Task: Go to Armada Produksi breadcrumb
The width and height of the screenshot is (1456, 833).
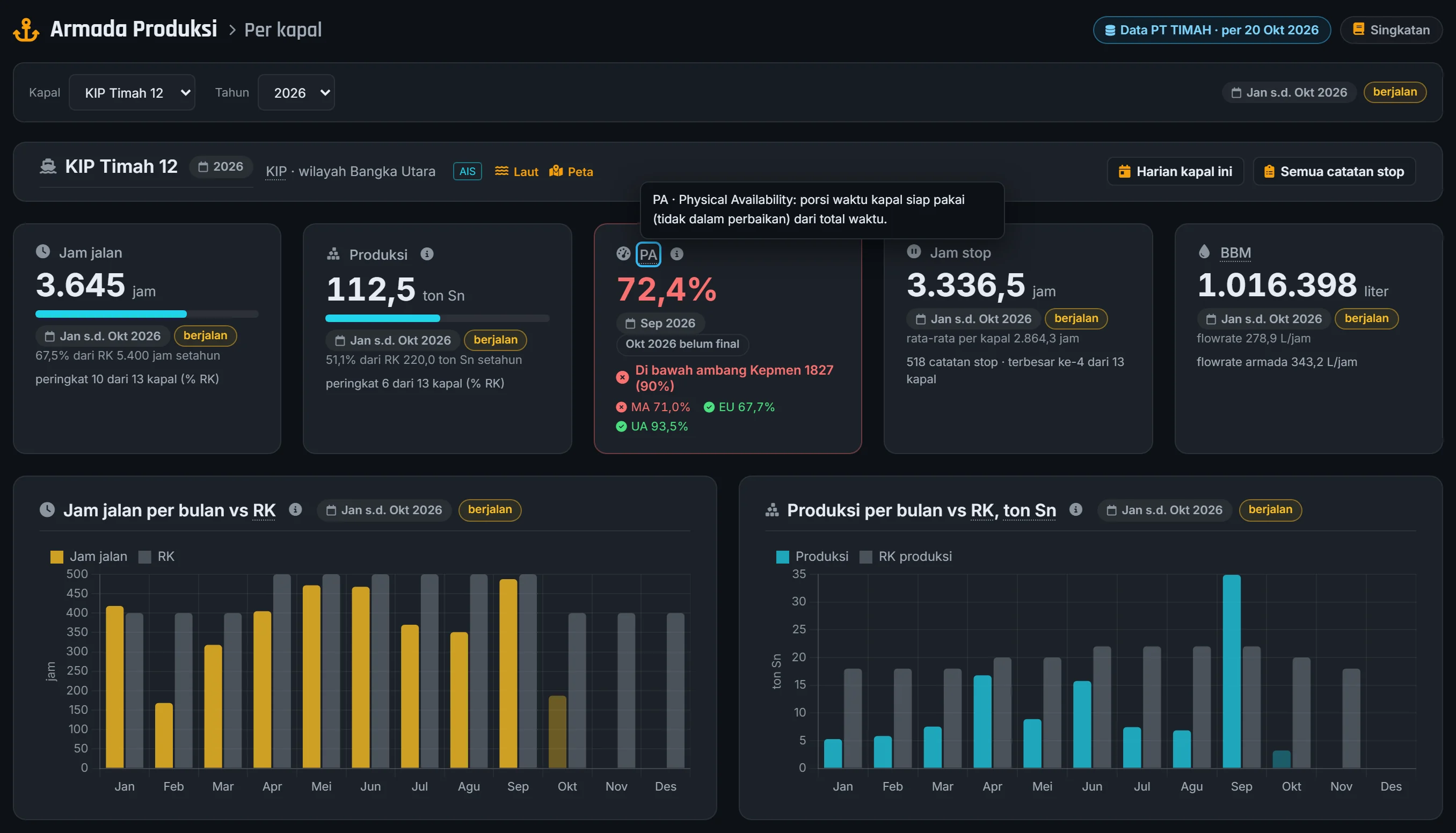Action: [133, 29]
